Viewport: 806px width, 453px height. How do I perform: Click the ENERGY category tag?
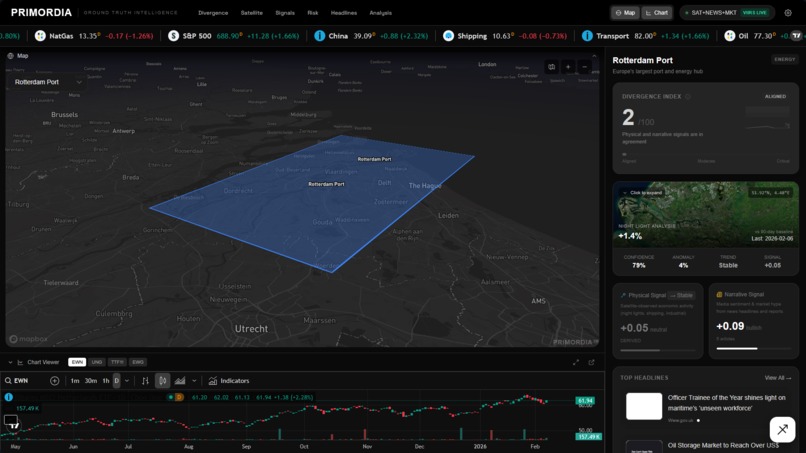click(x=784, y=60)
